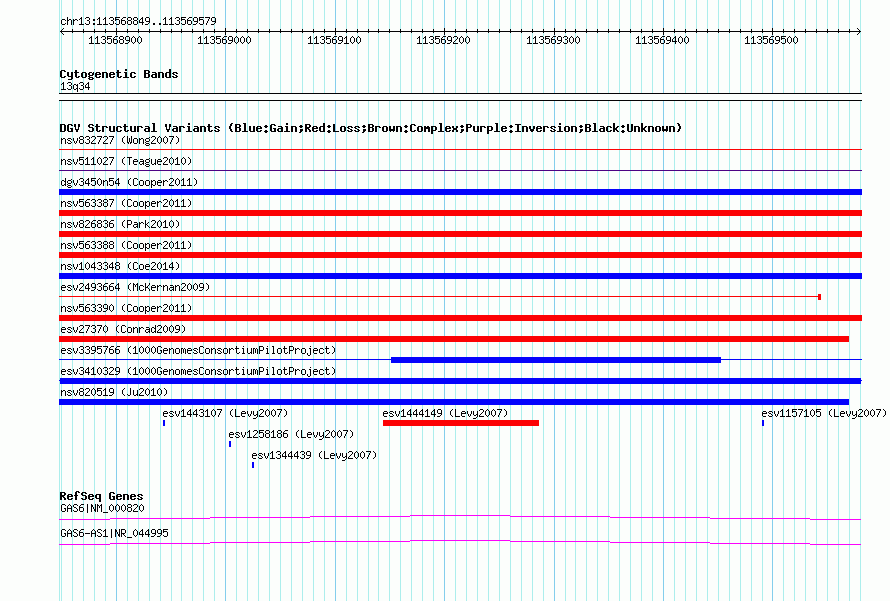This screenshot has height=601, width=890.
Task: Click the red end block of esv2493664
Action: click(x=820, y=297)
